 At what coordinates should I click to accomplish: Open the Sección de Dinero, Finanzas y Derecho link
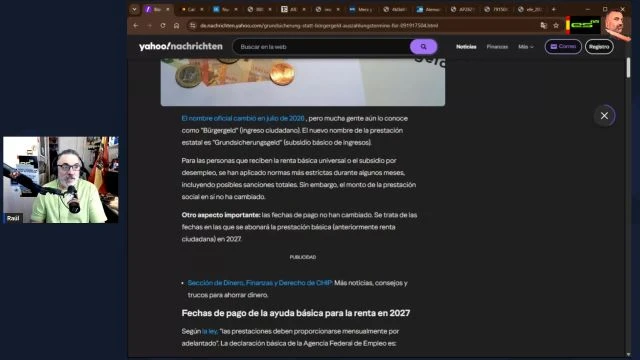(260, 282)
